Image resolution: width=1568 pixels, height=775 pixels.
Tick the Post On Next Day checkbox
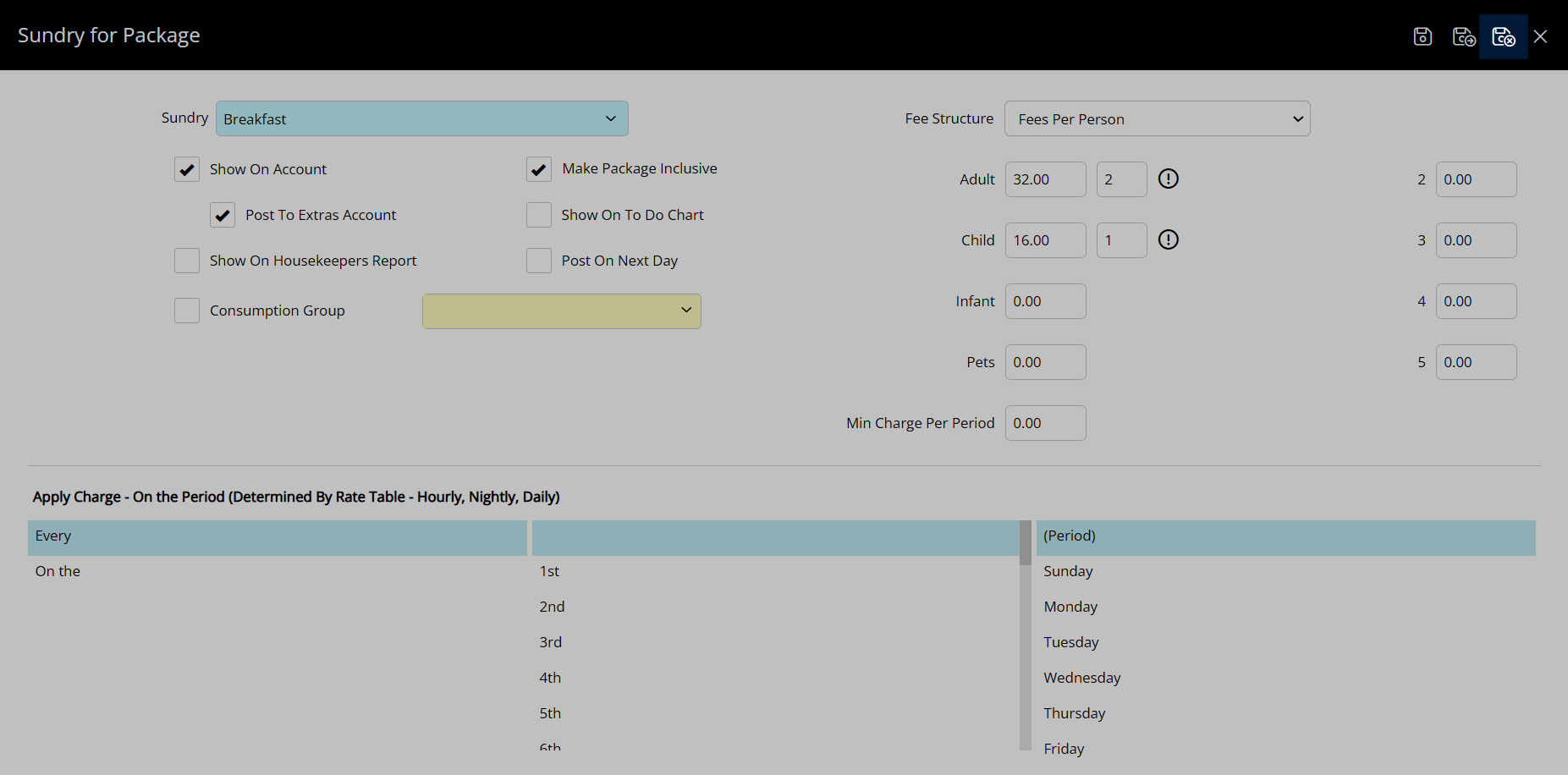(539, 261)
